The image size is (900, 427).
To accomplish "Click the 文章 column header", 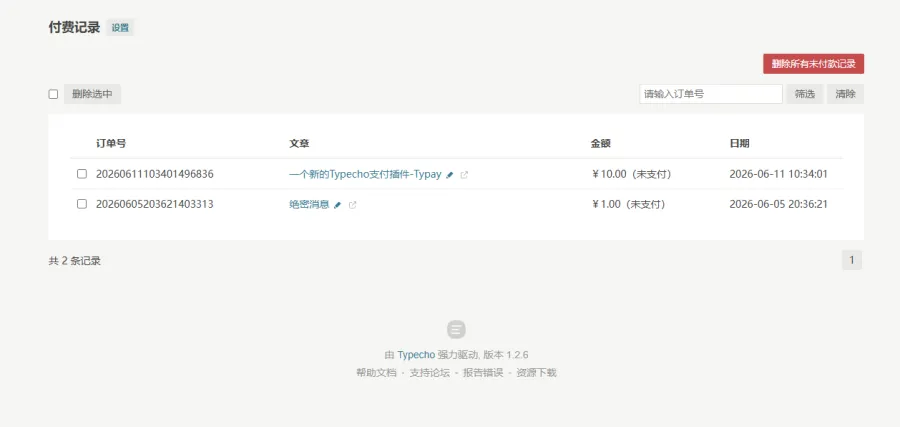I will (299, 143).
